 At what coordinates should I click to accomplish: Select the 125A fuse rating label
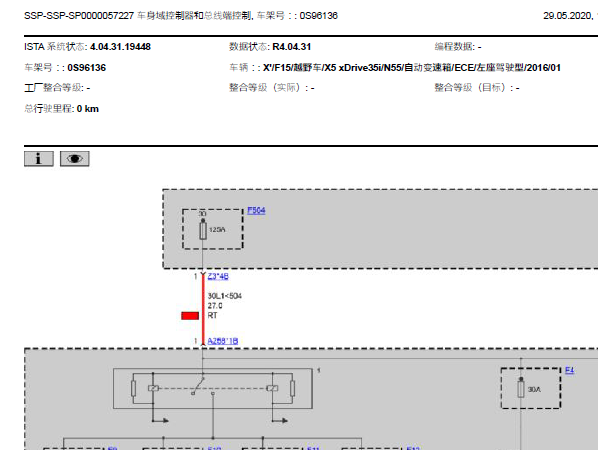(217, 230)
